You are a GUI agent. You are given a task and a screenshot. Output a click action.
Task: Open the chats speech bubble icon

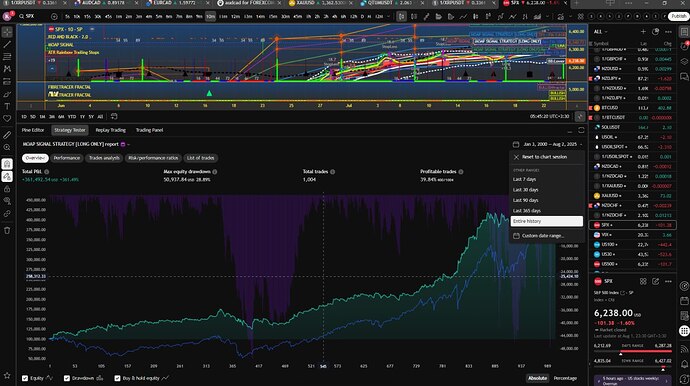pyautogui.click(x=684, y=77)
